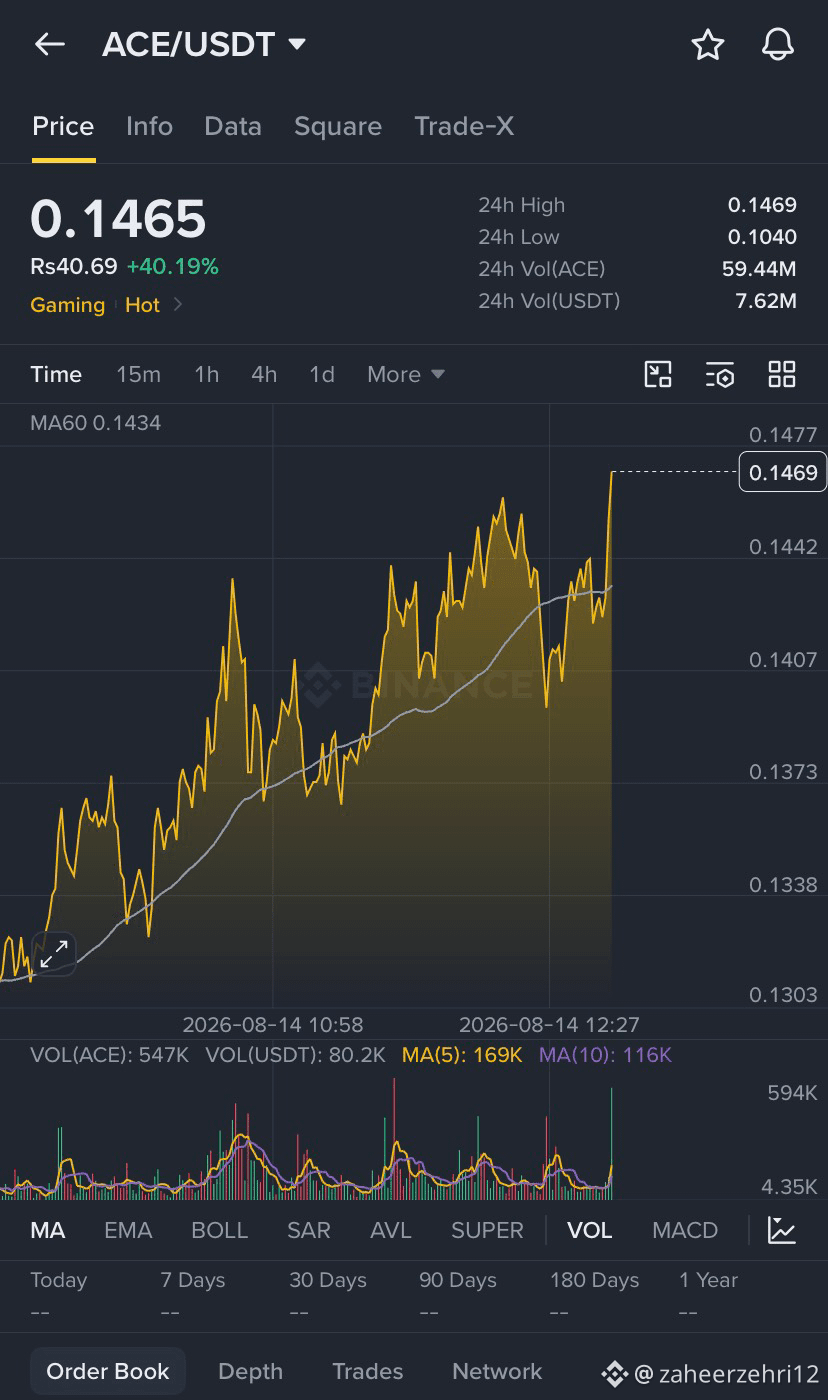The image size is (828, 1400).
Task: Tap the 24h Vol(ACE) 59.44M value
Action: pos(759,269)
